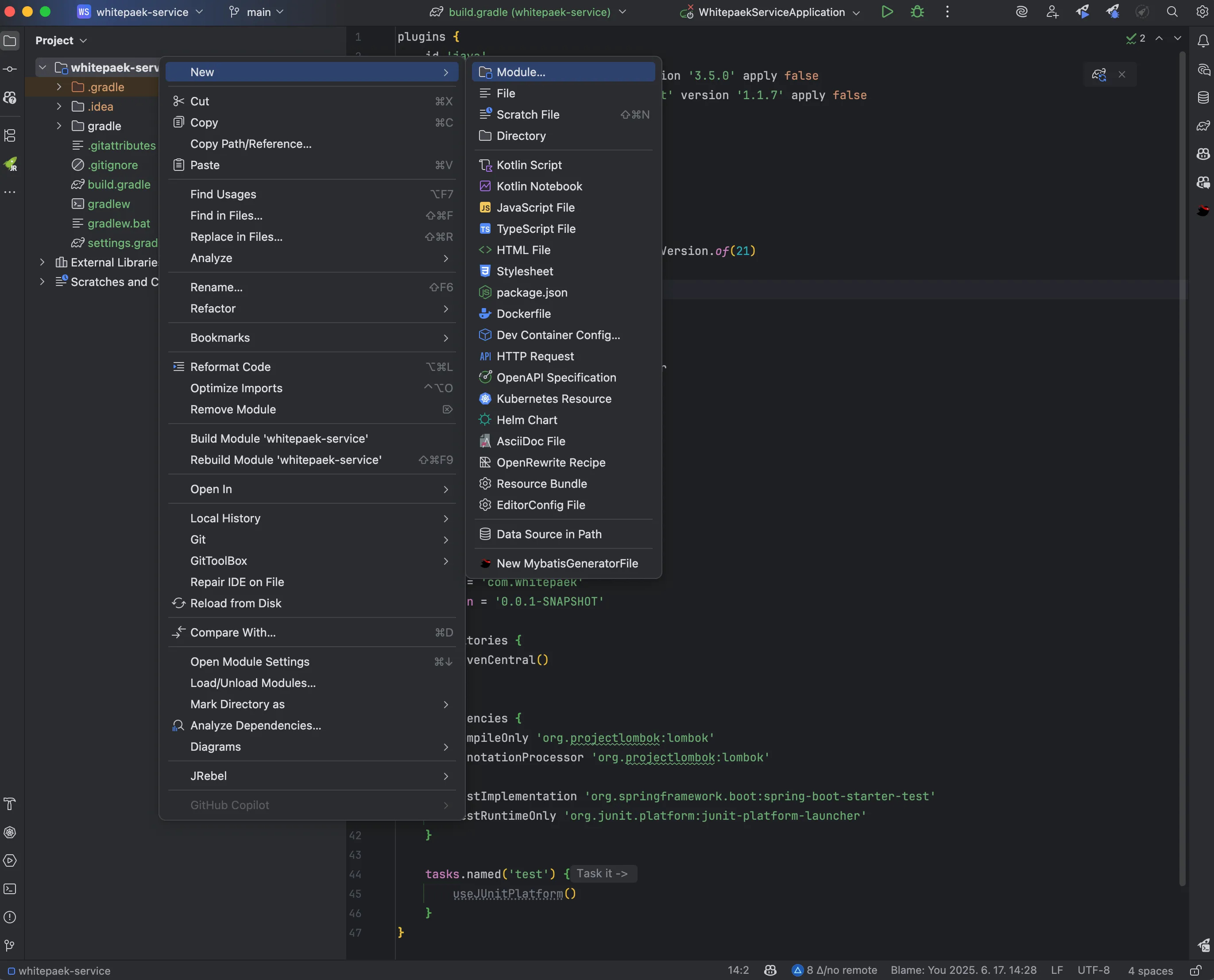Open IDE settings gear icon

pos(1202,12)
